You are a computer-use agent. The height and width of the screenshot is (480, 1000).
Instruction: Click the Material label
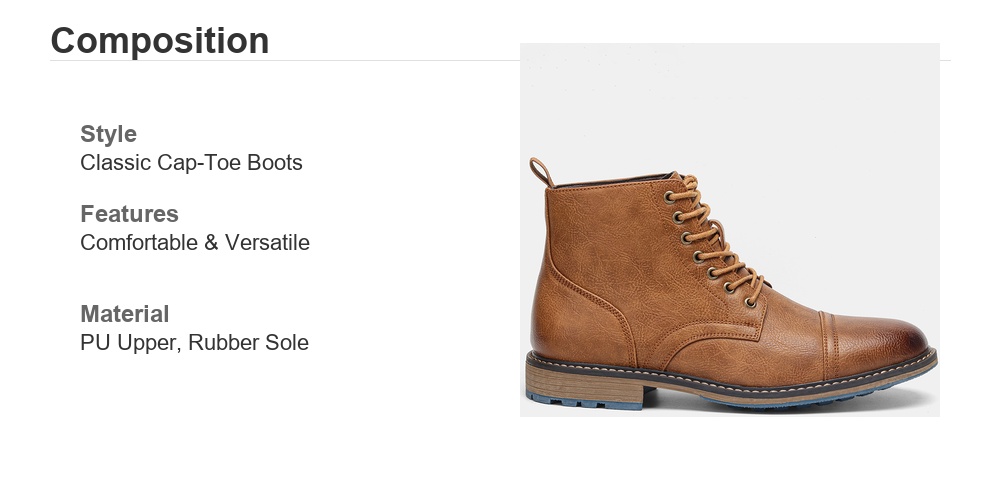pos(125,314)
